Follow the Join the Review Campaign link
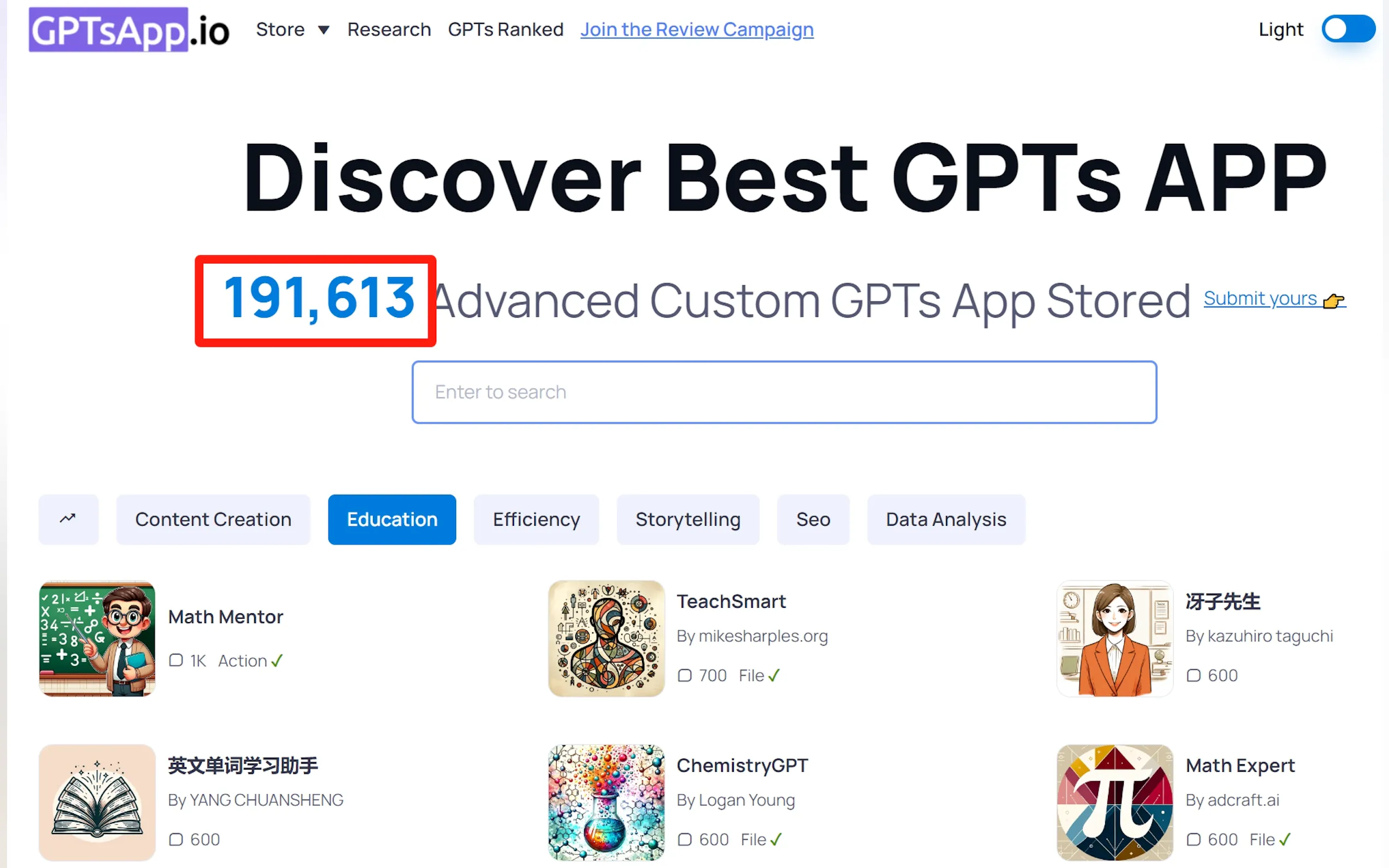 click(x=697, y=30)
